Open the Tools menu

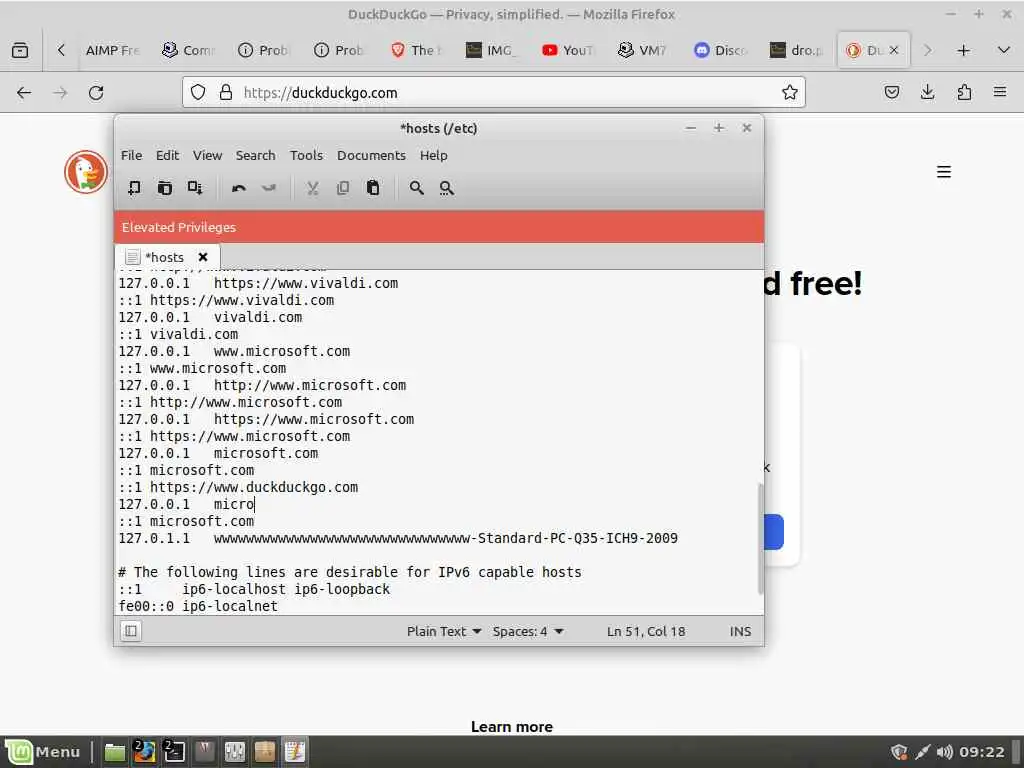(x=306, y=155)
